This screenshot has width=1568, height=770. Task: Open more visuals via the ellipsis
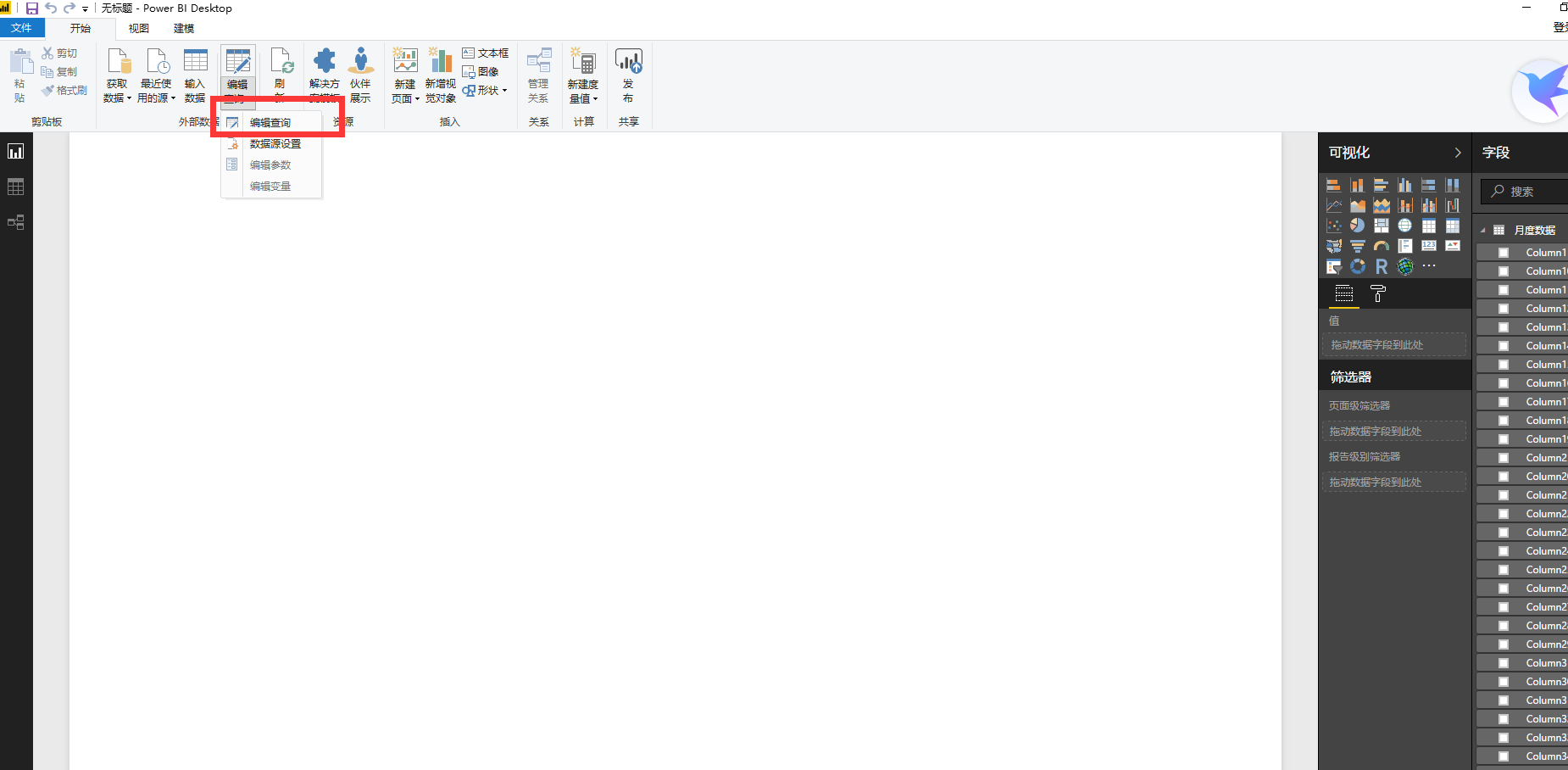[x=1429, y=266]
